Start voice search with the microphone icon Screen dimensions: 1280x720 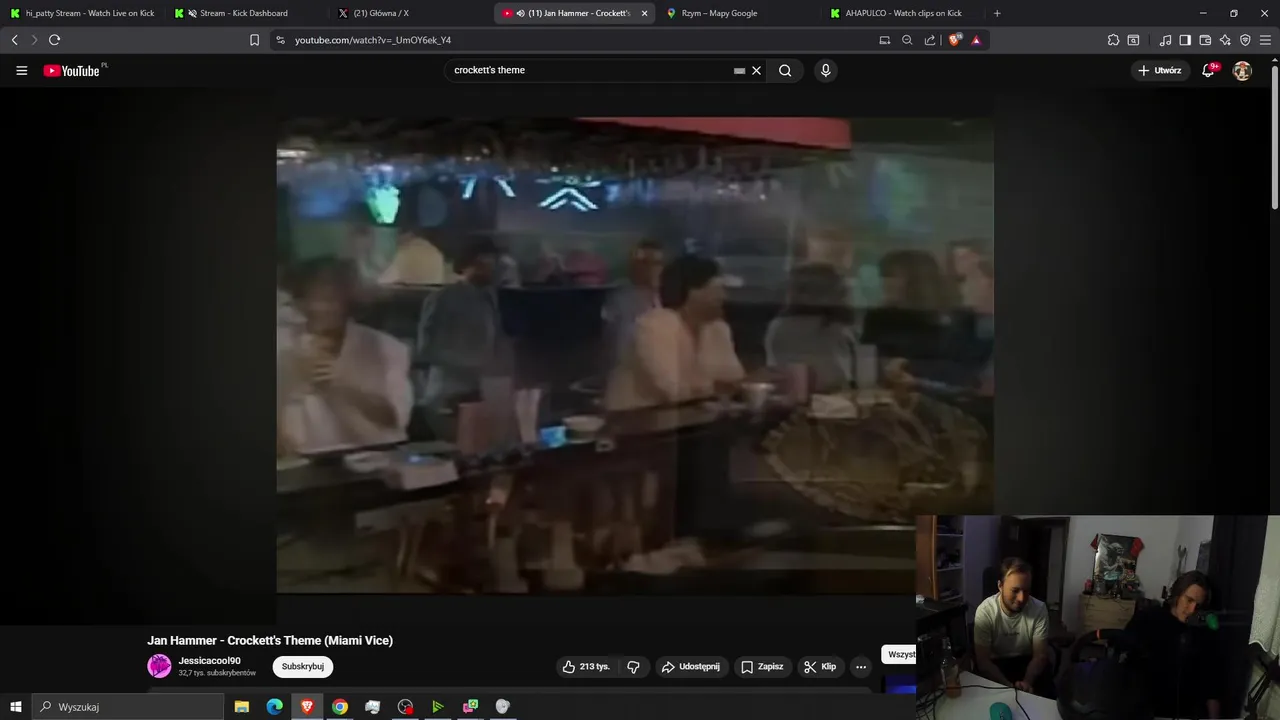click(825, 71)
